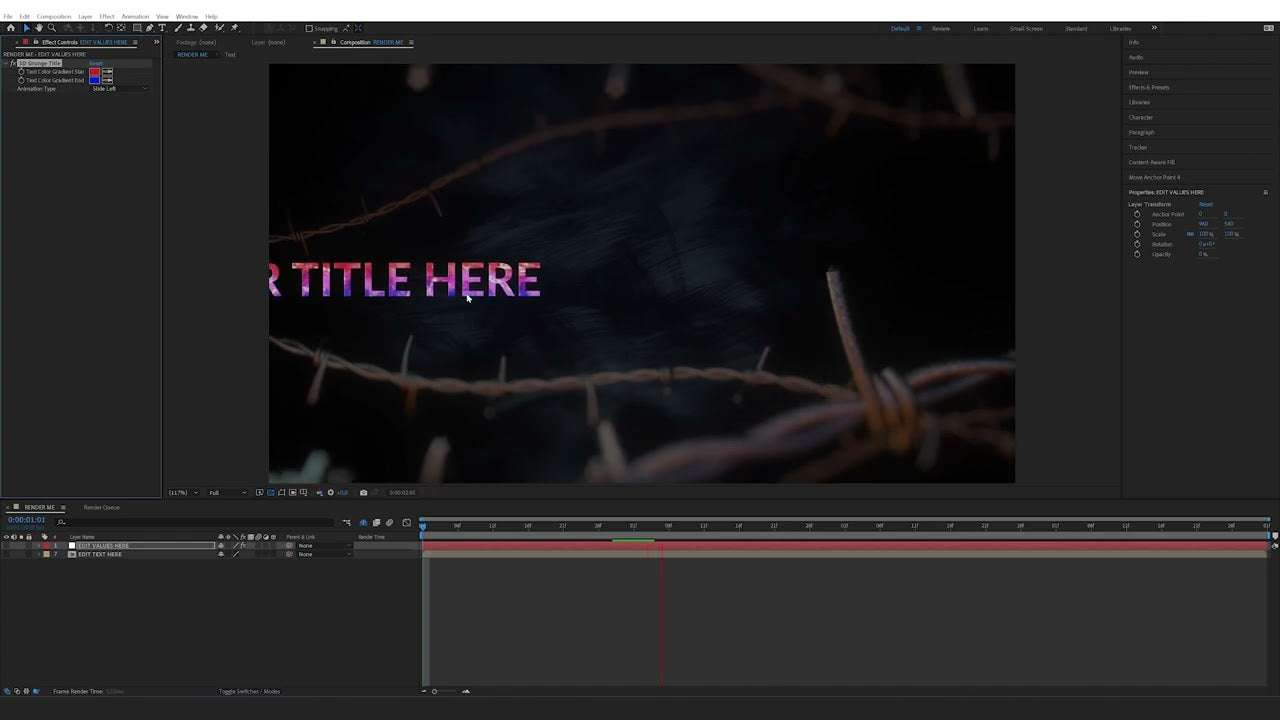
Task: Switch to the Render Queue tab
Action: pyautogui.click(x=101, y=507)
